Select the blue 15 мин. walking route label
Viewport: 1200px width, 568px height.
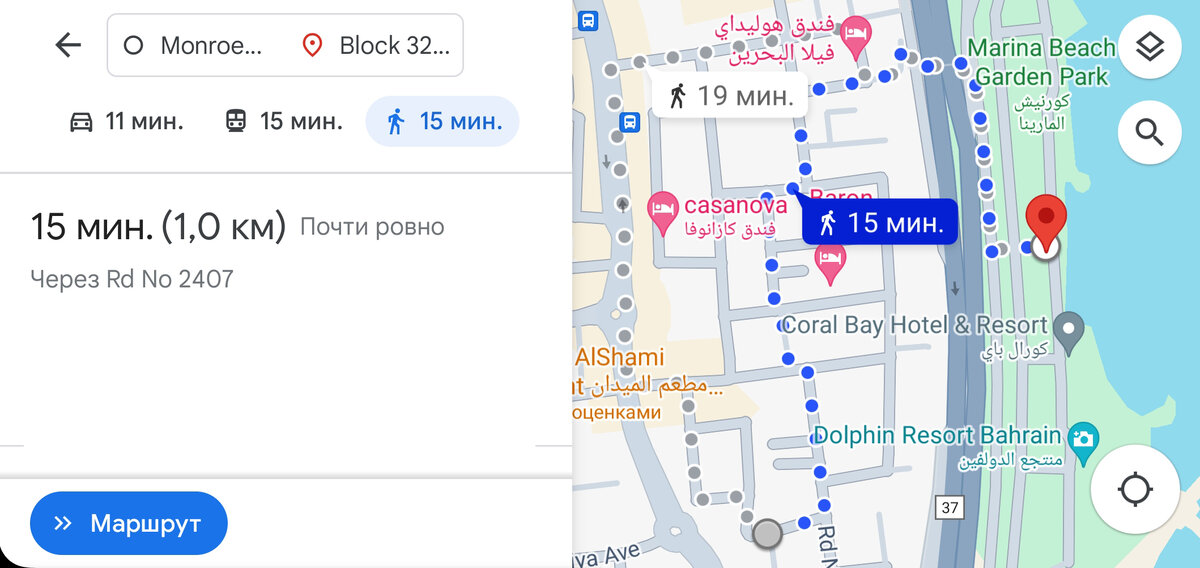880,222
